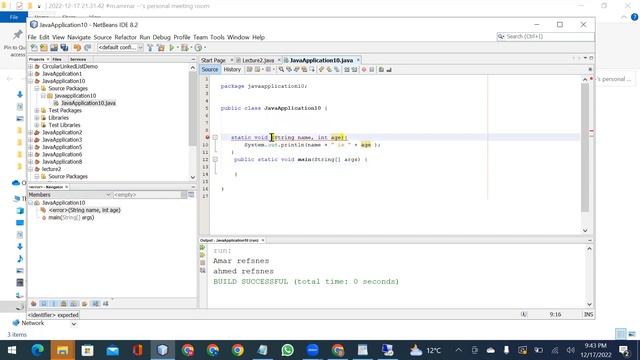
Task: Run the project with green play icon
Action: pos(172,48)
